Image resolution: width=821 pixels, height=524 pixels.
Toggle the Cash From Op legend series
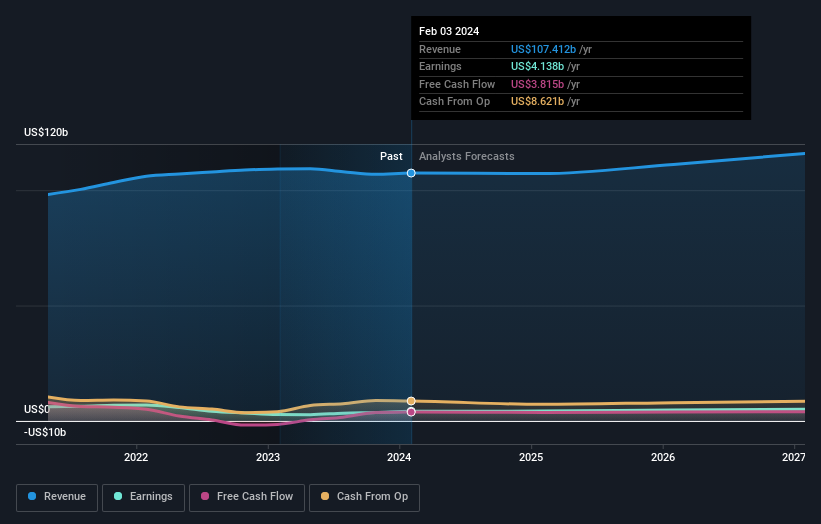(364, 497)
